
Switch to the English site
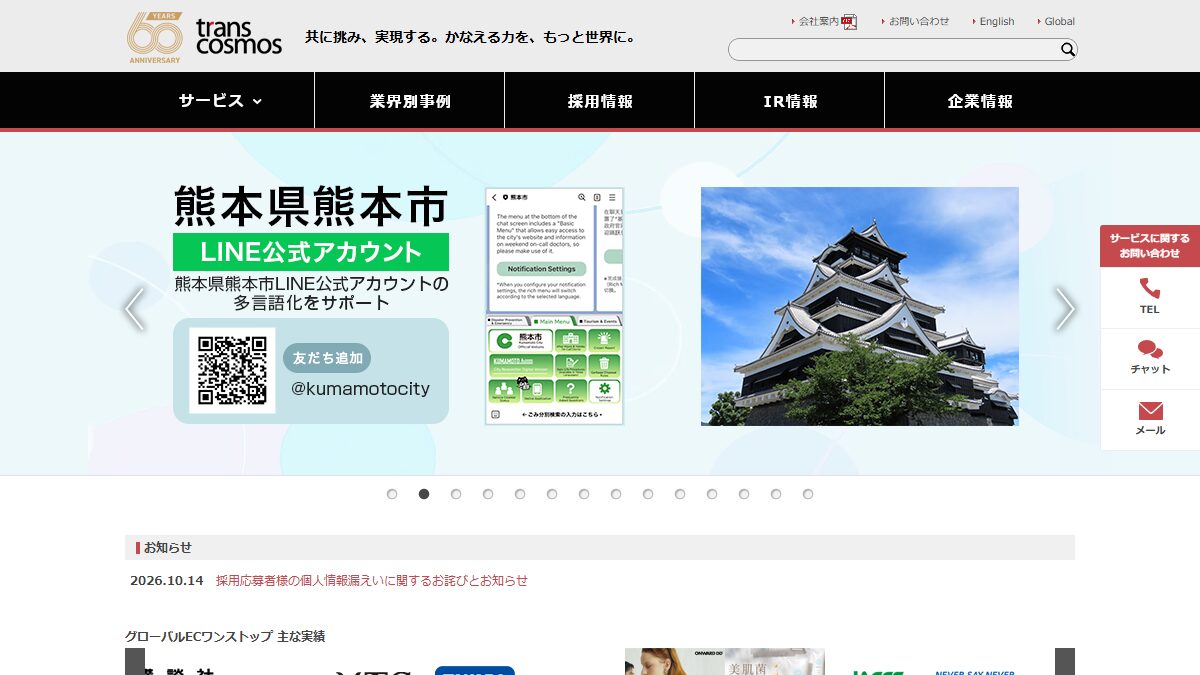(x=996, y=21)
